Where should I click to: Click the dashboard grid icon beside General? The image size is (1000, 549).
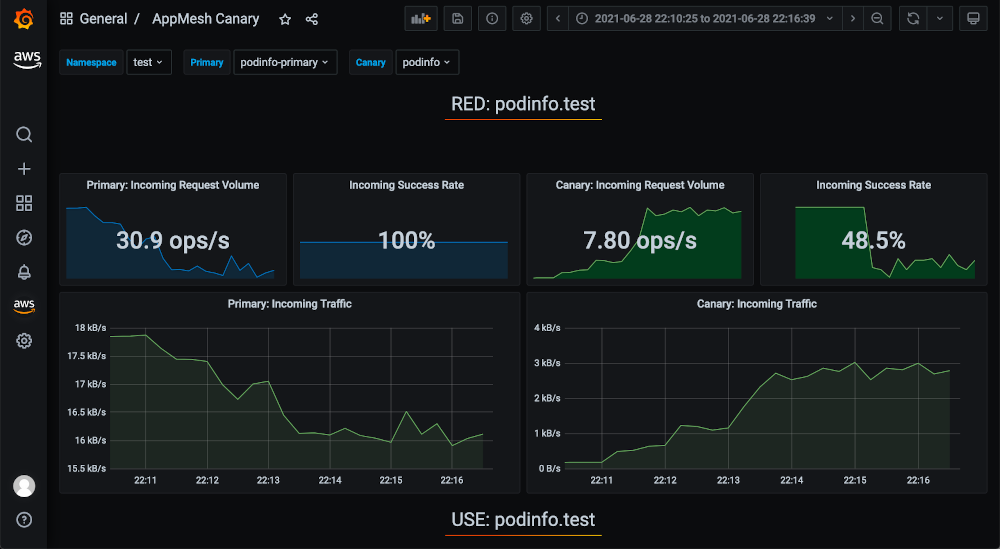pos(66,18)
